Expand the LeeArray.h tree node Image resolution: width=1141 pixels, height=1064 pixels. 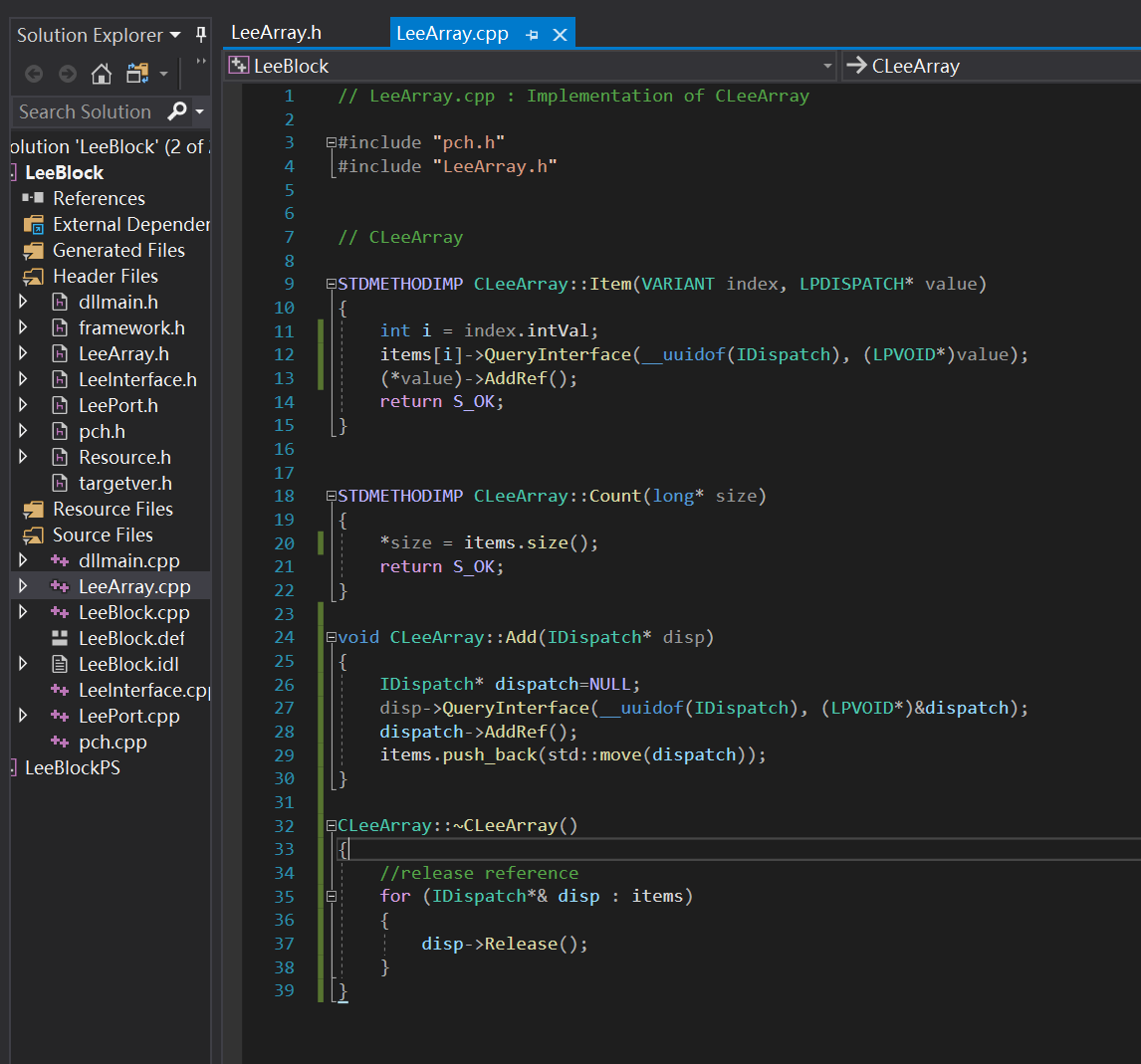23,353
